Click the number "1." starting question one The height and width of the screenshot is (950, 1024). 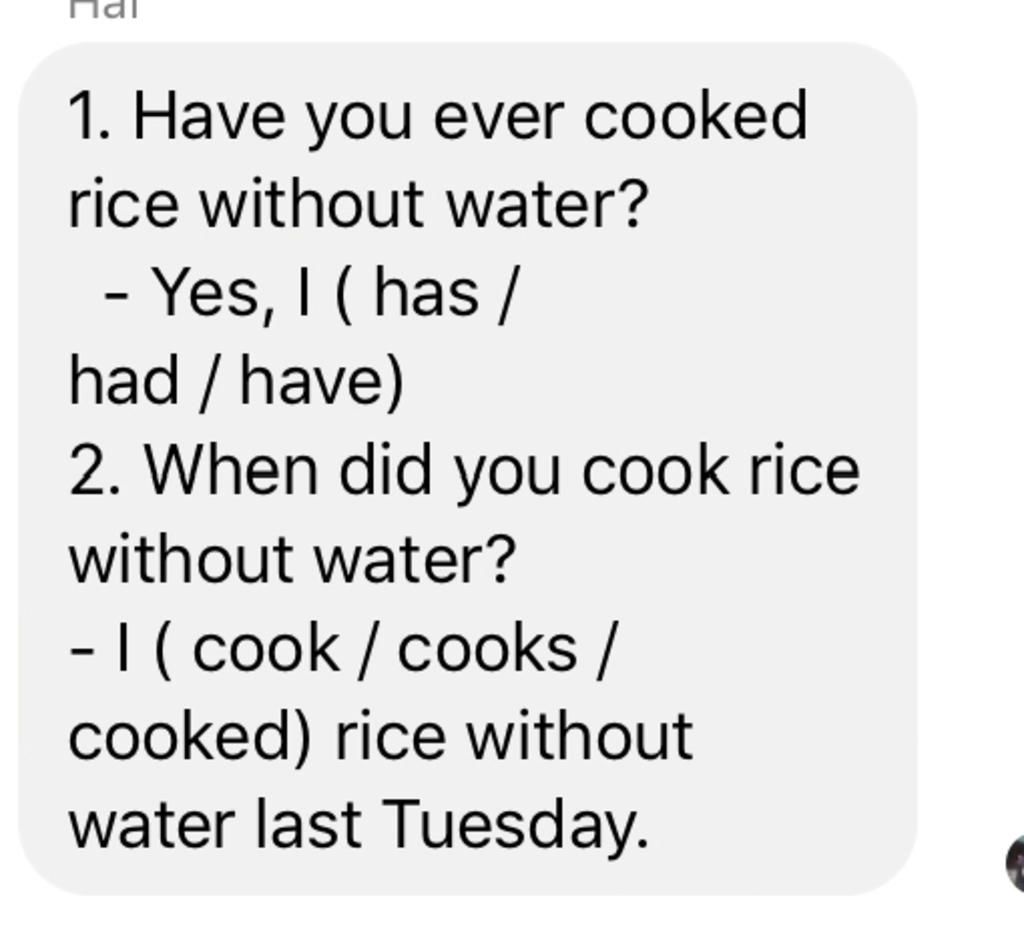[89, 116]
